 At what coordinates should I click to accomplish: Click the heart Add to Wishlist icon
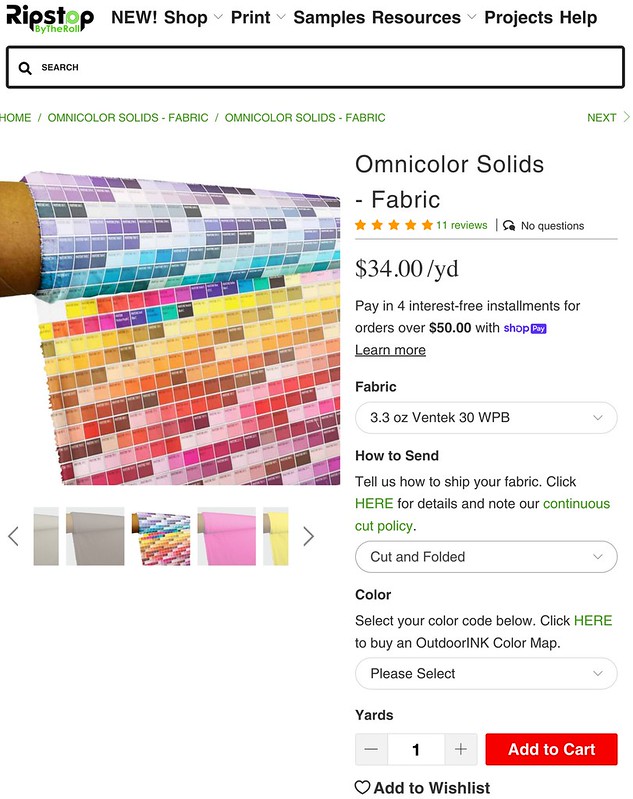click(363, 788)
